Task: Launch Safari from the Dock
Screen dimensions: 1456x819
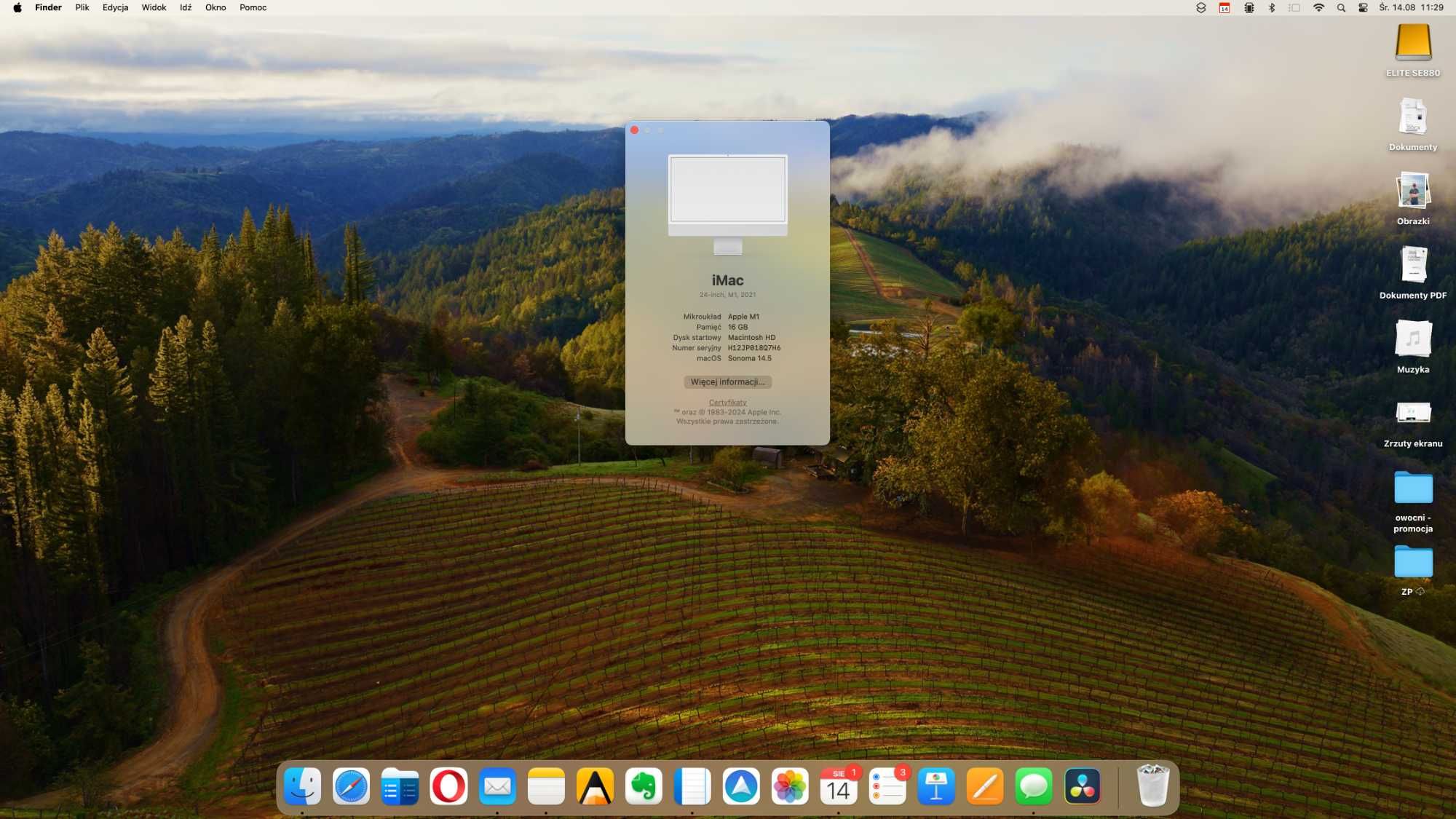Action: click(351, 786)
